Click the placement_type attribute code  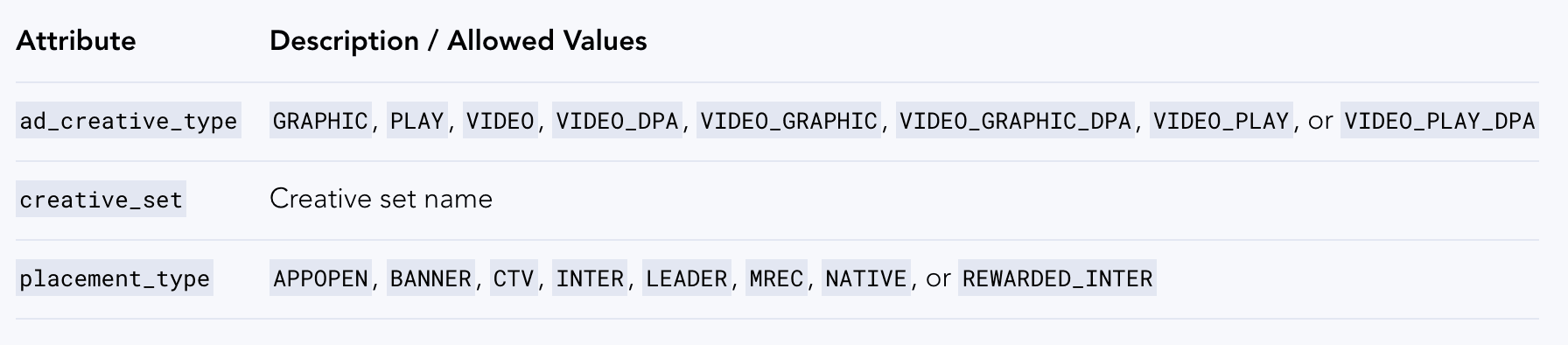point(115,278)
